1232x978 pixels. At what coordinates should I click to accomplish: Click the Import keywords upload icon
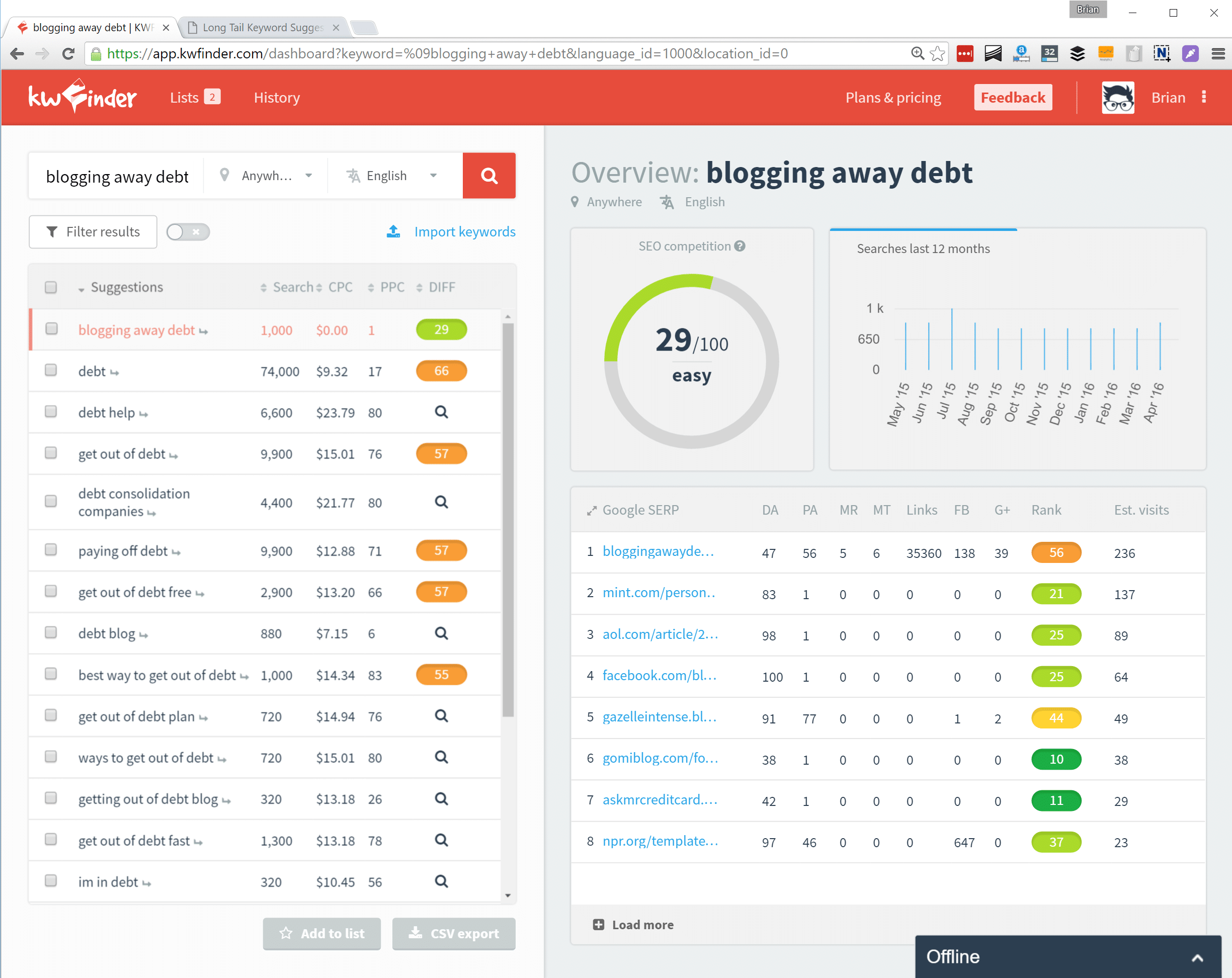[x=393, y=231]
